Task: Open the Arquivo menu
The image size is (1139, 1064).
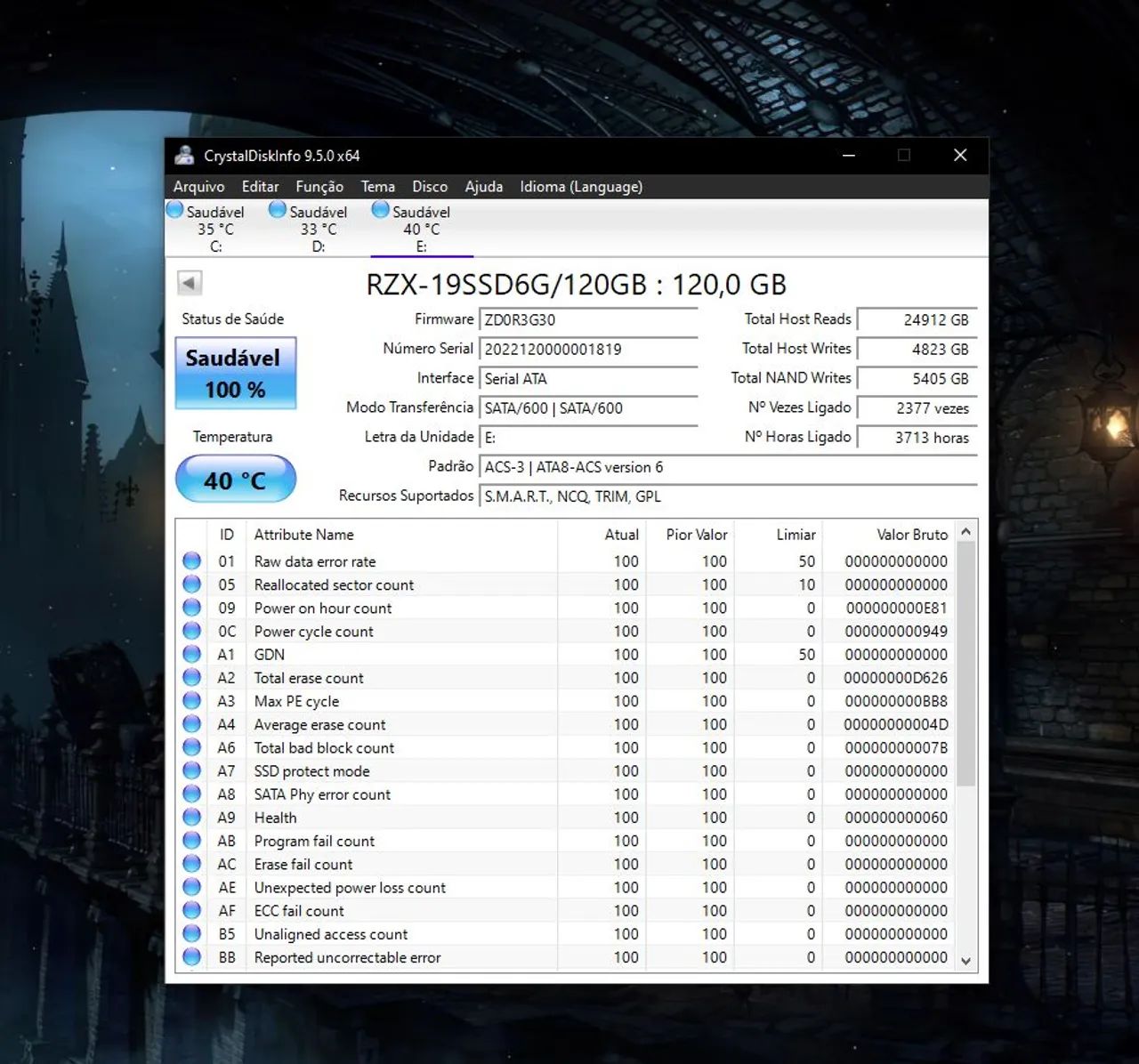Action: [198, 187]
